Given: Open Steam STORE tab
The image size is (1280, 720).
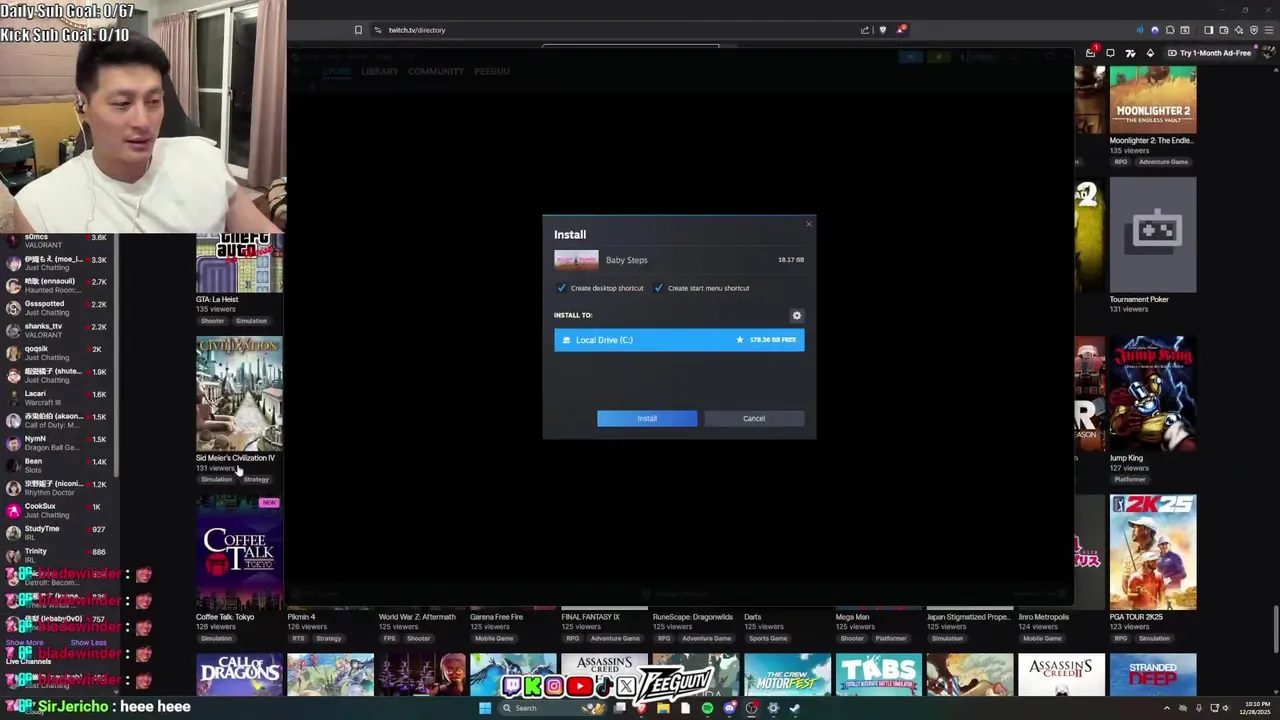Looking at the screenshot, I should pyautogui.click(x=337, y=71).
